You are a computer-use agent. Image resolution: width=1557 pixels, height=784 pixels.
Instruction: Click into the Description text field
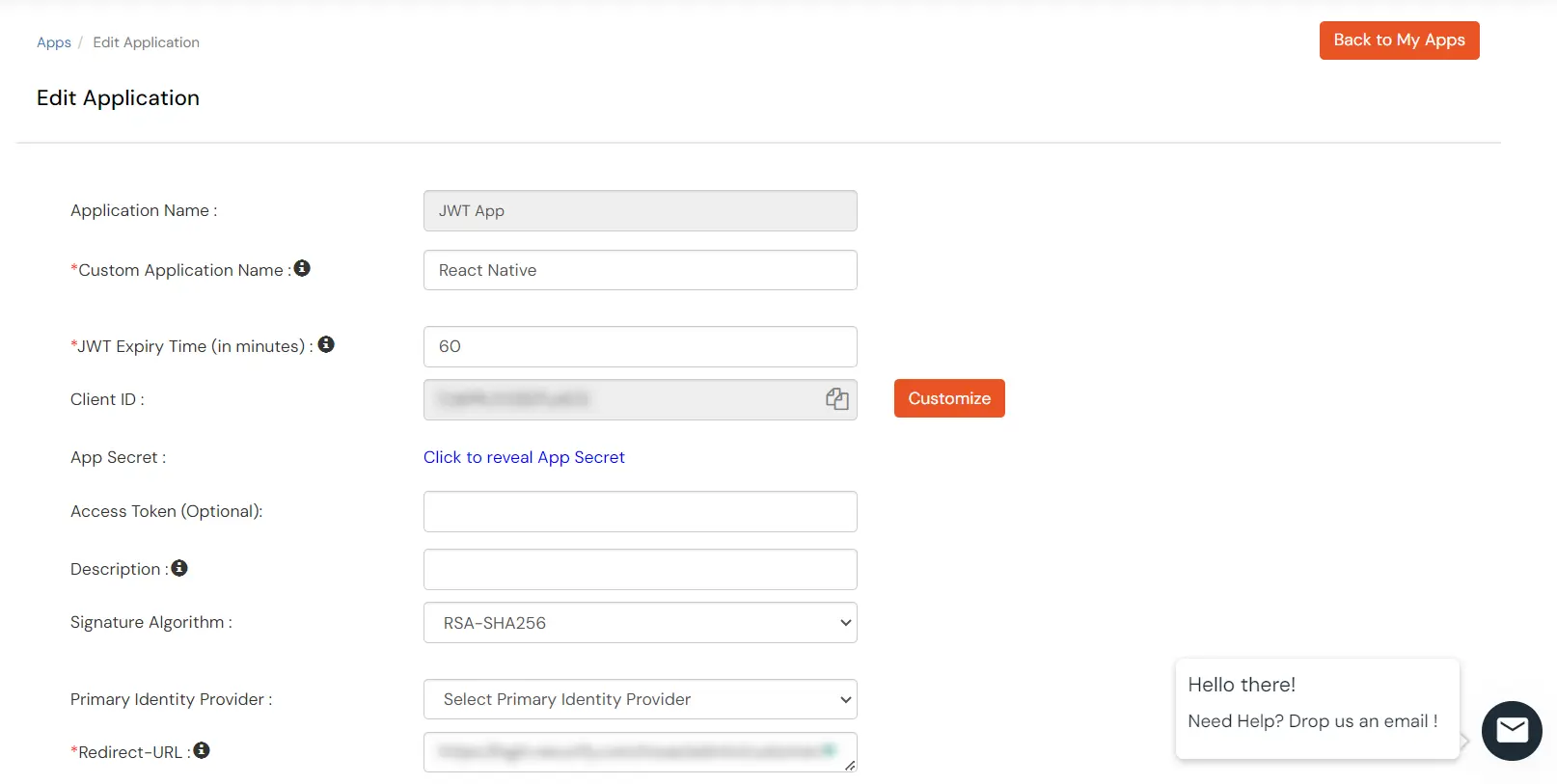pos(640,569)
